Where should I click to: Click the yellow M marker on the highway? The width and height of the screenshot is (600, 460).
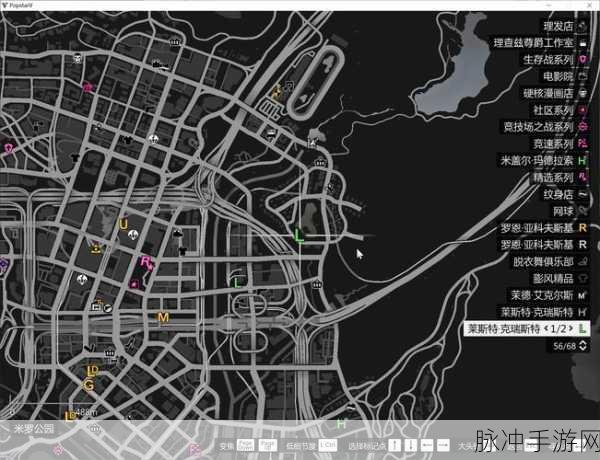pyautogui.click(x=163, y=317)
